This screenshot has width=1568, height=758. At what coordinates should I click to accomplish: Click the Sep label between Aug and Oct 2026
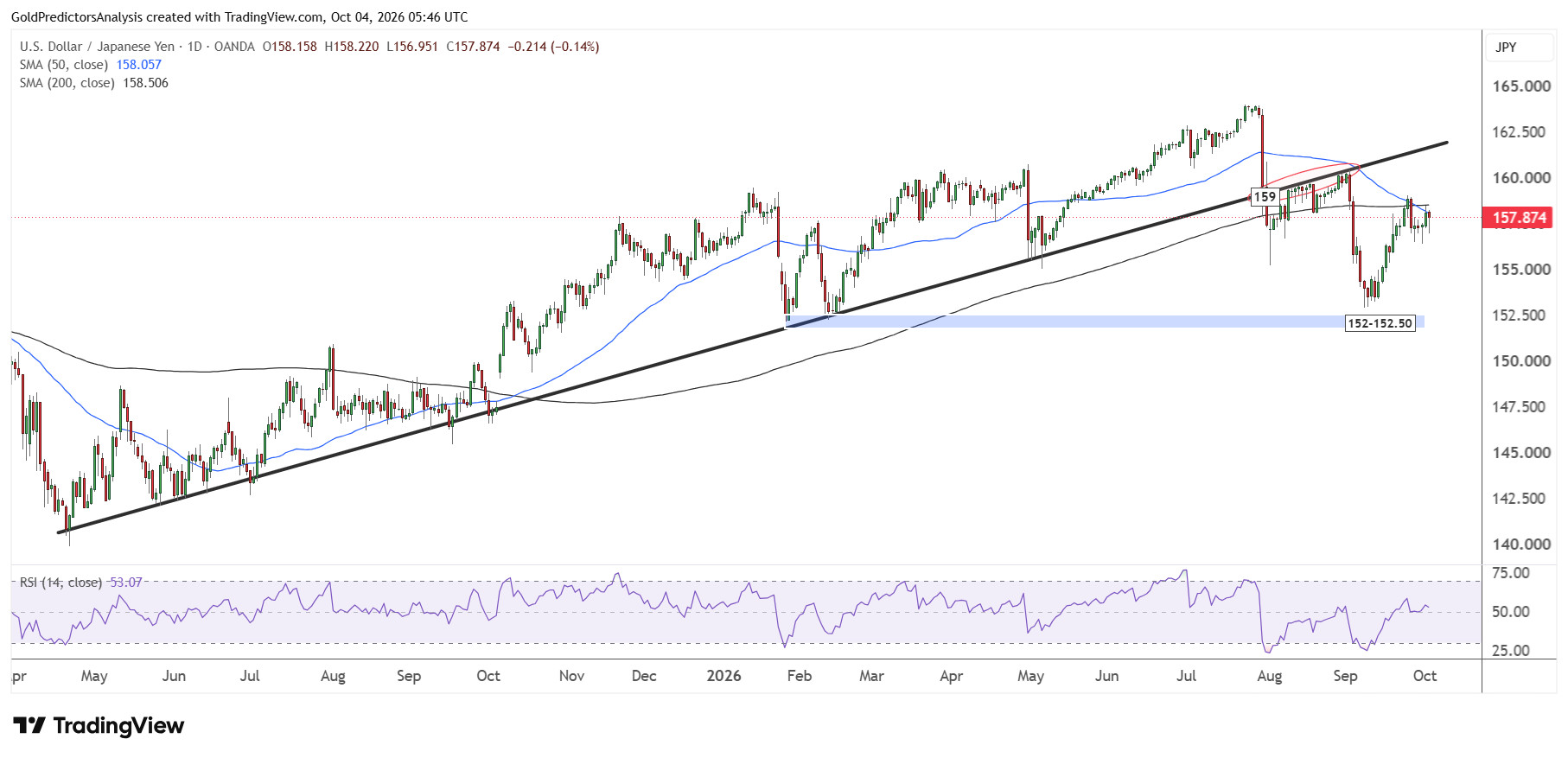tap(1345, 676)
